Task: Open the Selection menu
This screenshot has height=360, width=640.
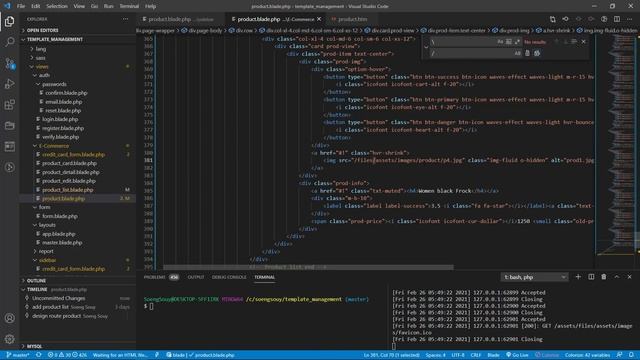Action: click(57, 6)
